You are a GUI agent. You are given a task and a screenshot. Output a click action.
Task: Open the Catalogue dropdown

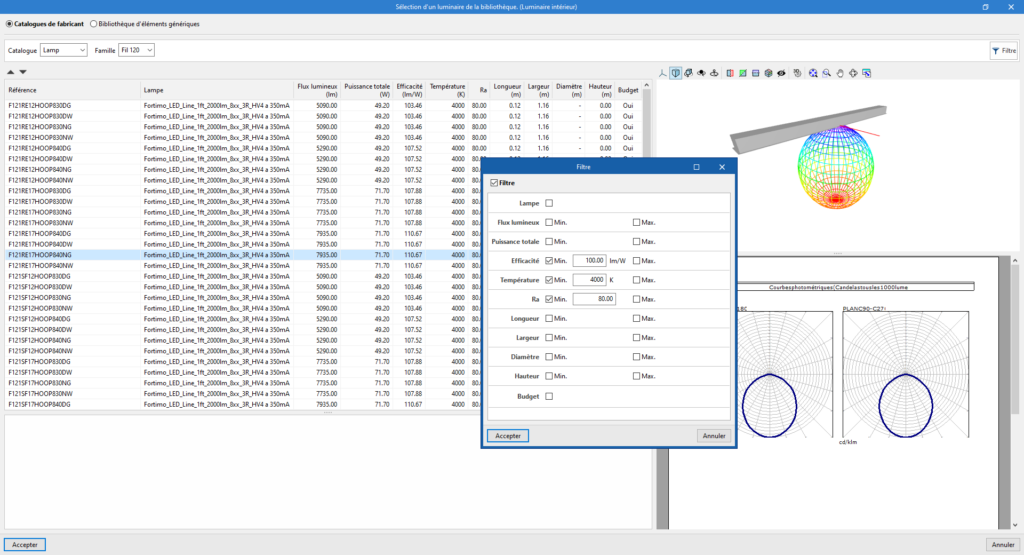64,49
